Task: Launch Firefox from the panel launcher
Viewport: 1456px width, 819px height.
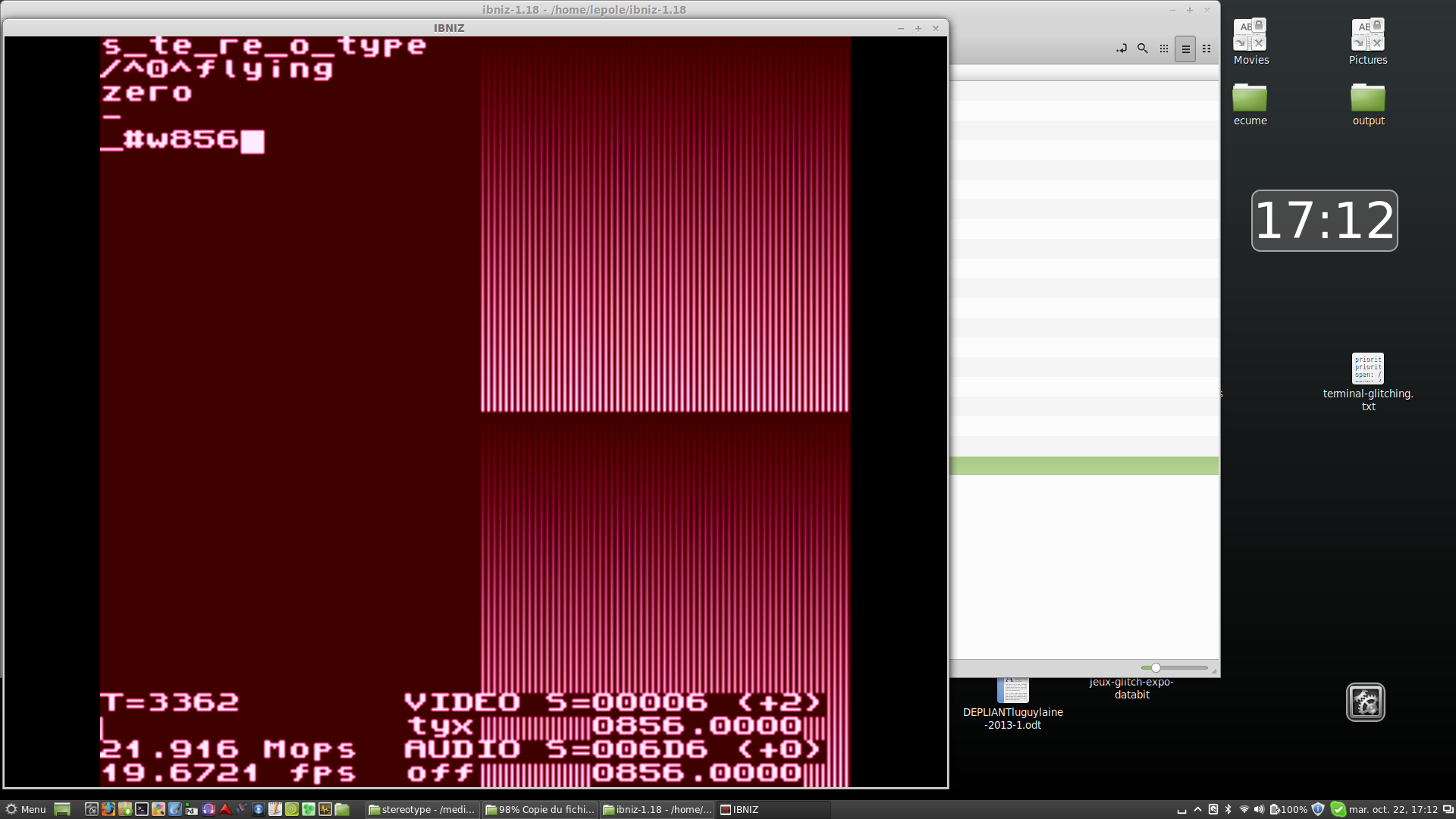Action: (108, 809)
